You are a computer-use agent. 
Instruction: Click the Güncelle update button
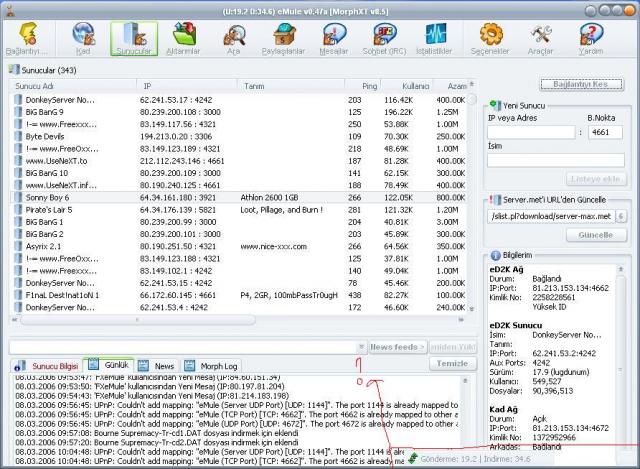click(596, 235)
